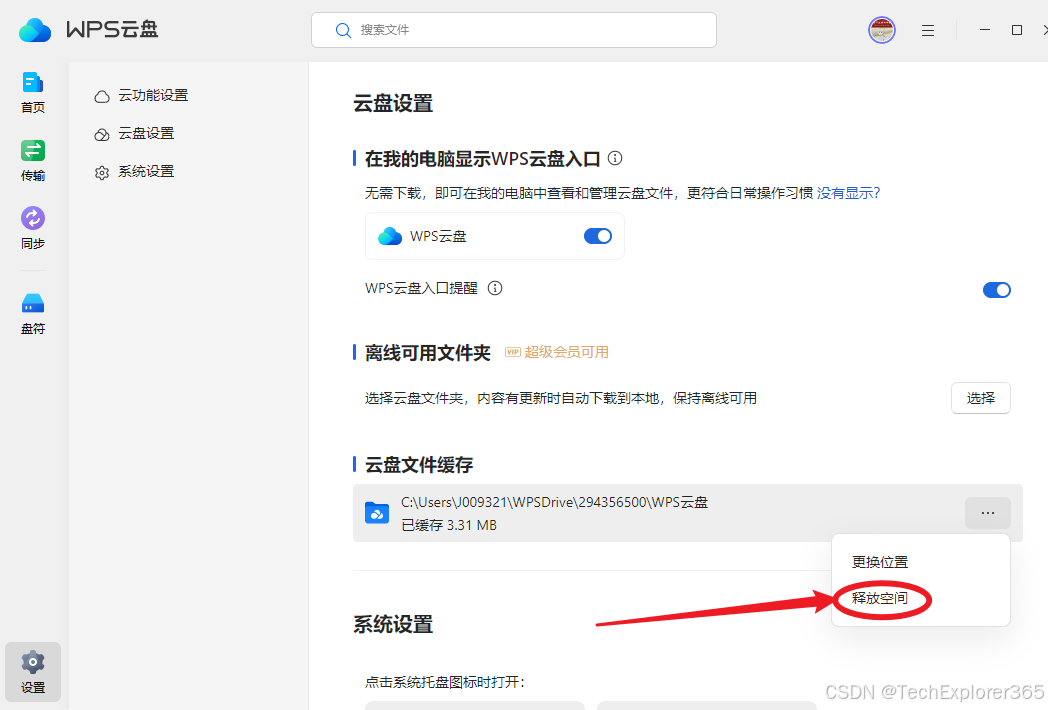
Task: Click the 超级会员可用 label
Action: point(566,352)
